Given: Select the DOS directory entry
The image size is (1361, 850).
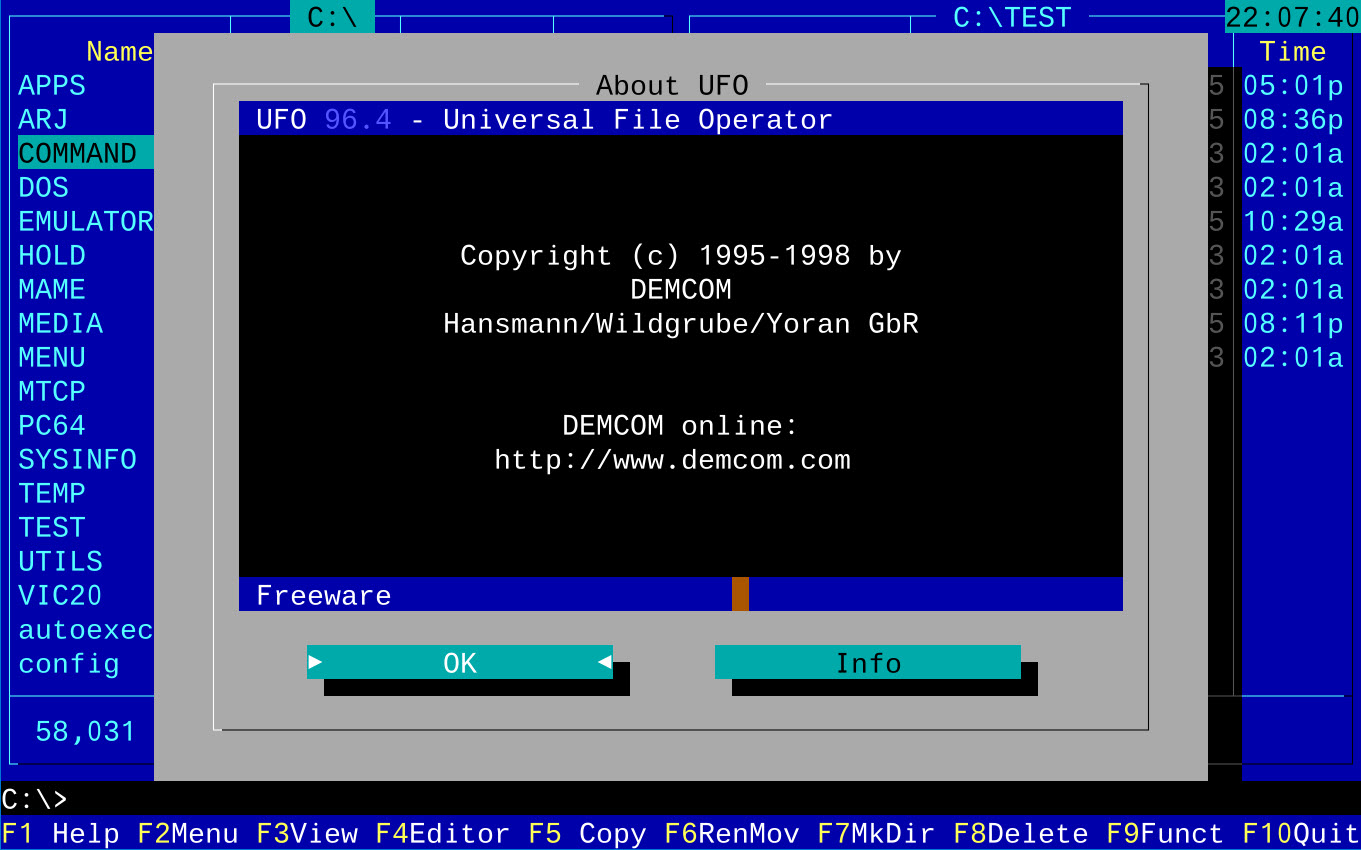Looking at the screenshot, I should pos(43,187).
